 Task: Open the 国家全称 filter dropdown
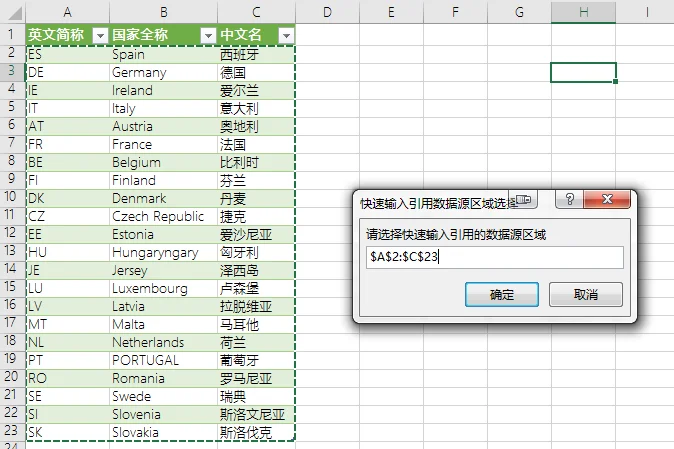click(x=208, y=36)
